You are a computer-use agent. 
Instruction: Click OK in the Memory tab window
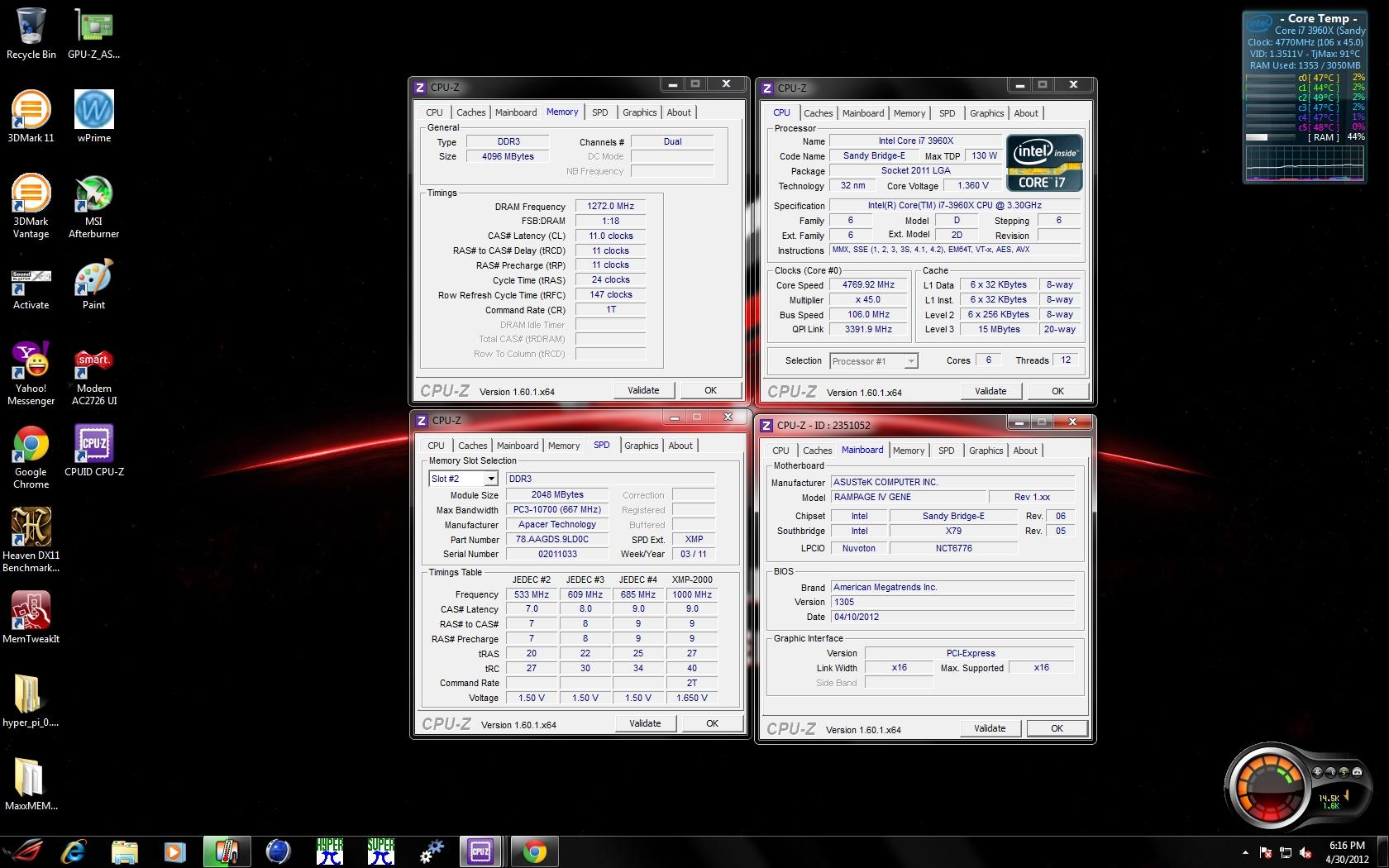pyautogui.click(x=711, y=390)
